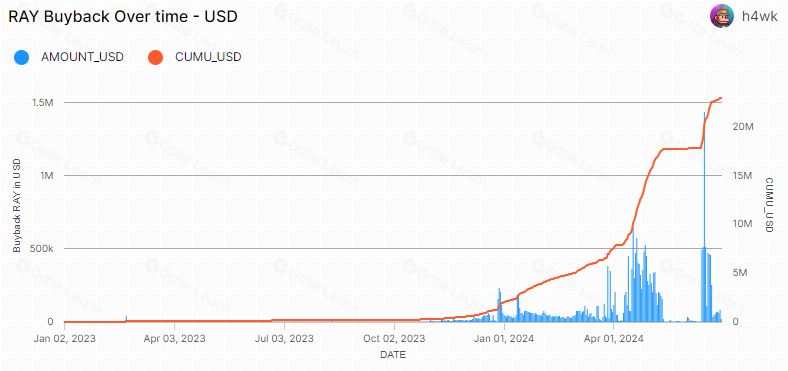Click the DATE x-axis title

393,355
